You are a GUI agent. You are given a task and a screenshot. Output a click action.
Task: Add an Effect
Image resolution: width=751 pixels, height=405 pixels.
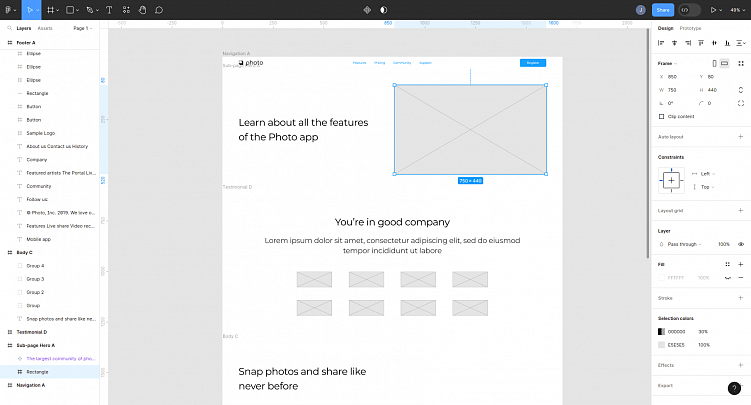(x=740, y=365)
